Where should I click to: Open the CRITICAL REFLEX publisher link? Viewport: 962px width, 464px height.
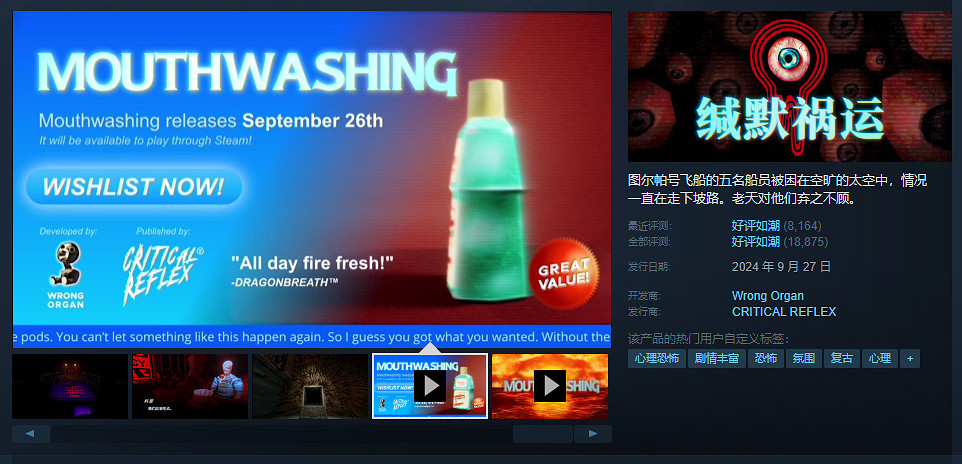(x=784, y=312)
